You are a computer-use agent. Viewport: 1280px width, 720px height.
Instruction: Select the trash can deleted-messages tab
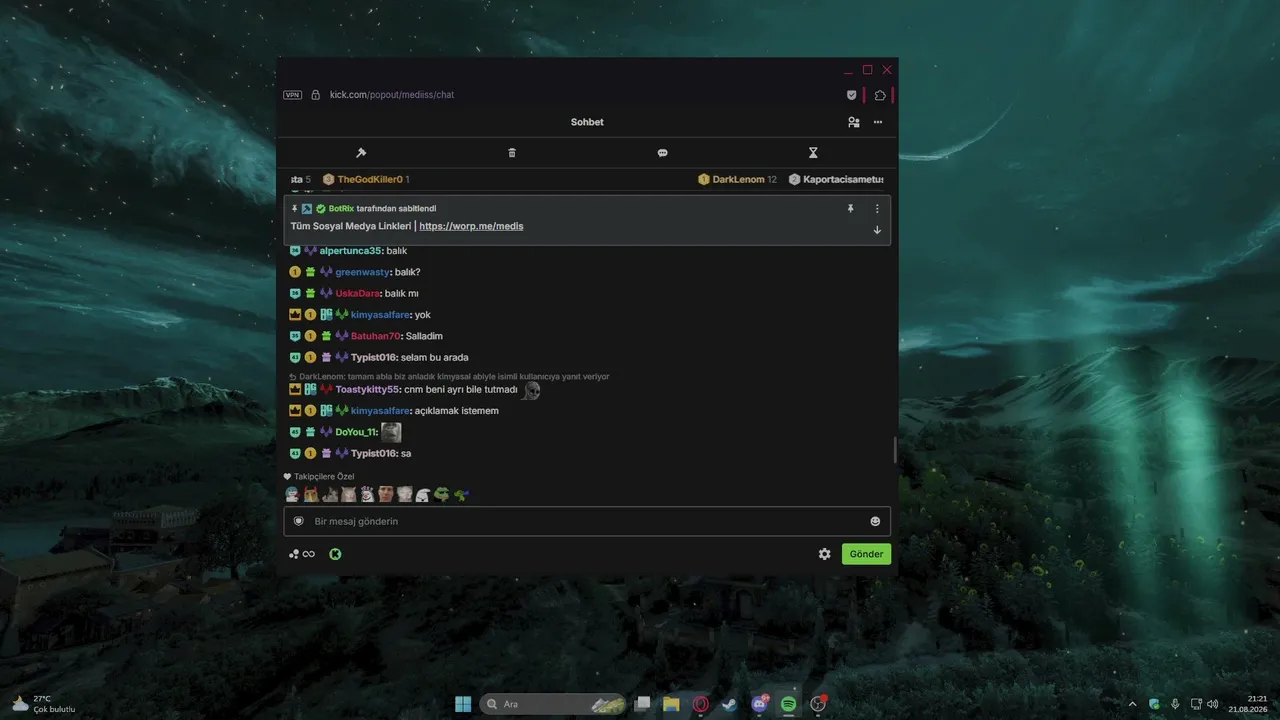coord(512,153)
